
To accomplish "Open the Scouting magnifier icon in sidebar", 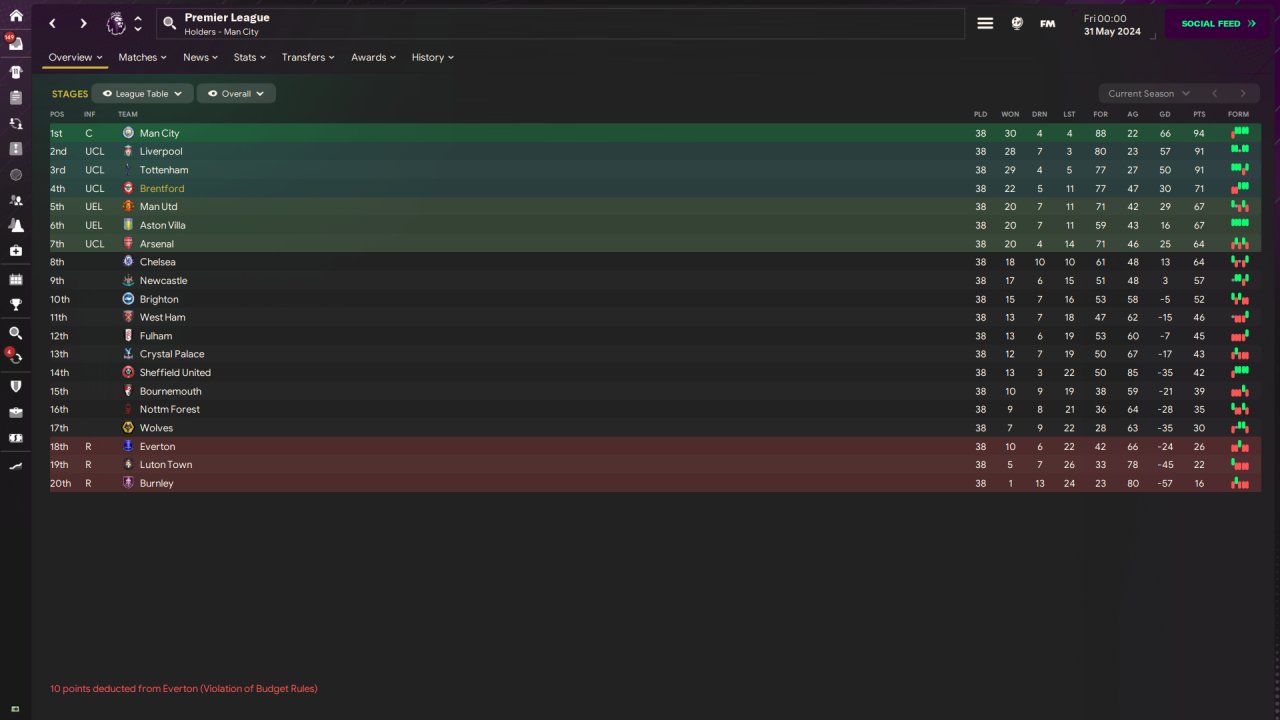I will [15, 333].
